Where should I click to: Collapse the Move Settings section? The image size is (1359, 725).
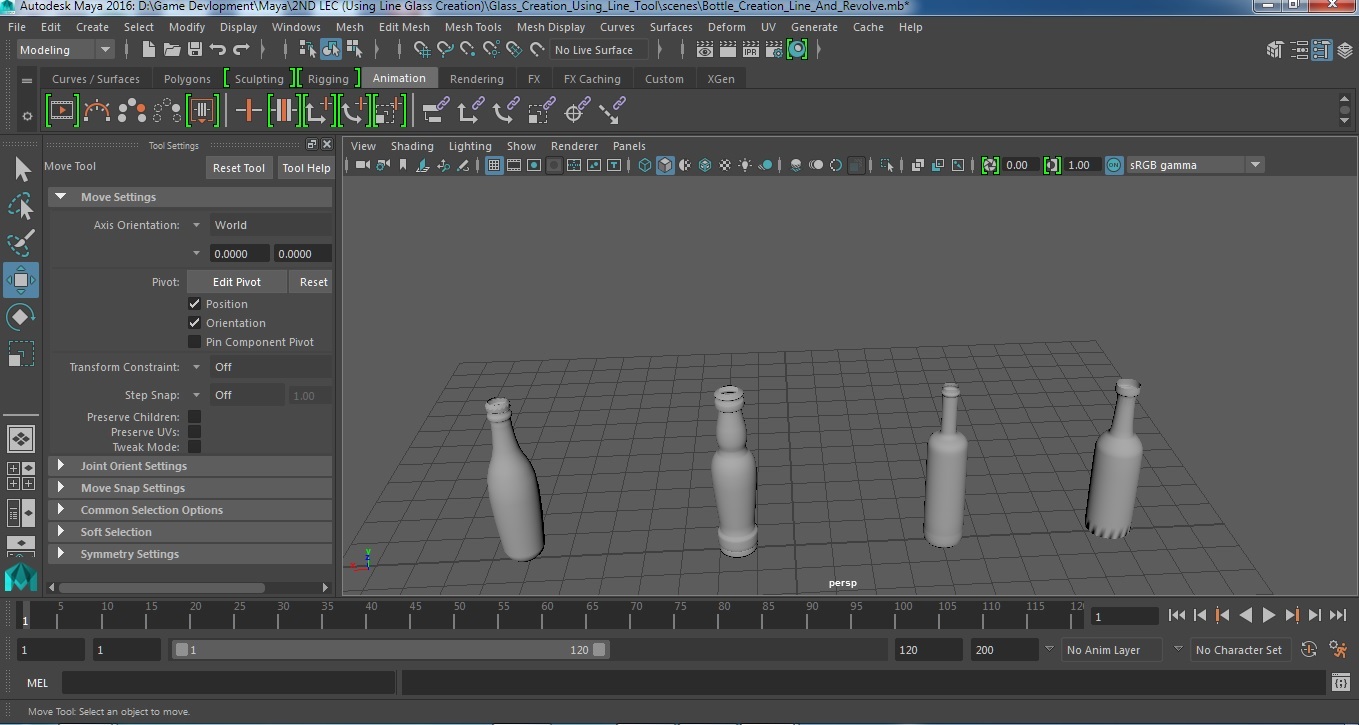coord(190,197)
